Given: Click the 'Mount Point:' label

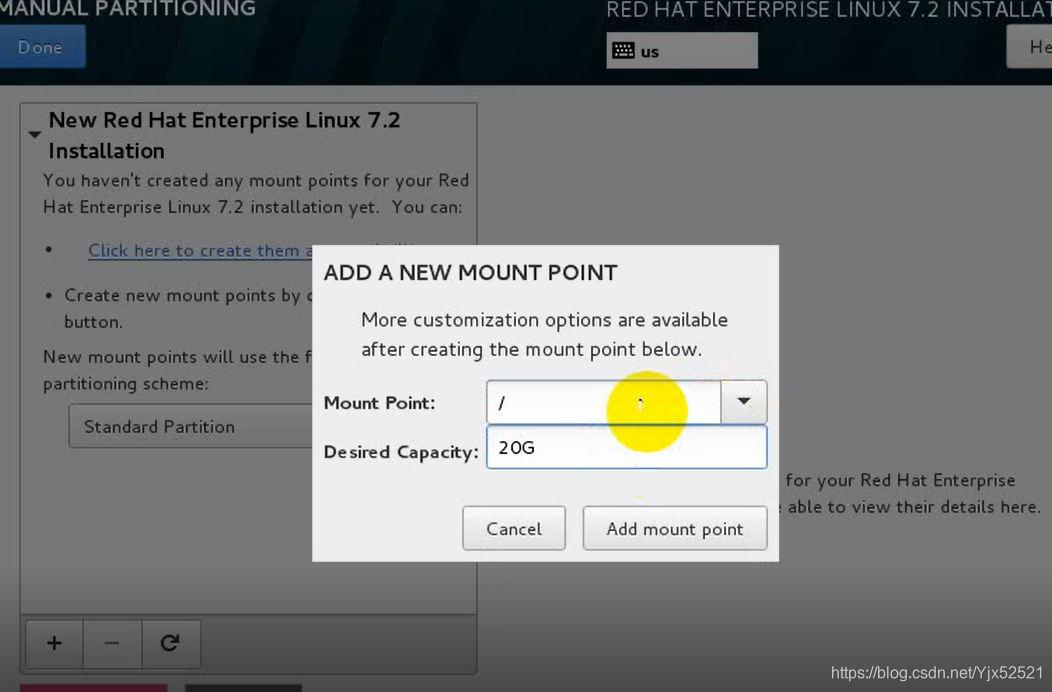Looking at the screenshot, I should pyautogui.click(x=380, y=403).
